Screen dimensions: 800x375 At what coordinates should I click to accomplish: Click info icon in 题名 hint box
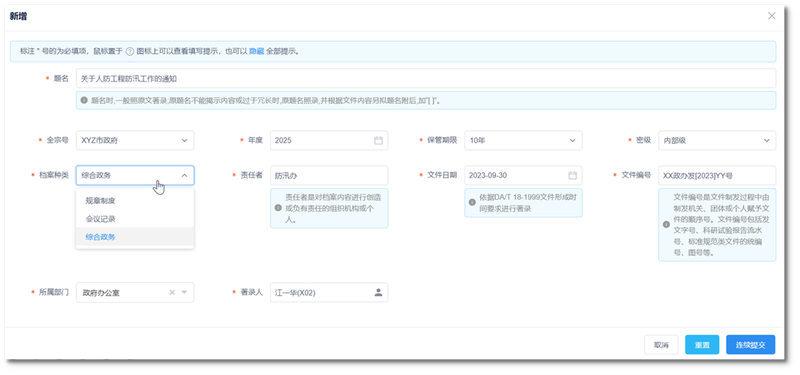coord(84,101)
